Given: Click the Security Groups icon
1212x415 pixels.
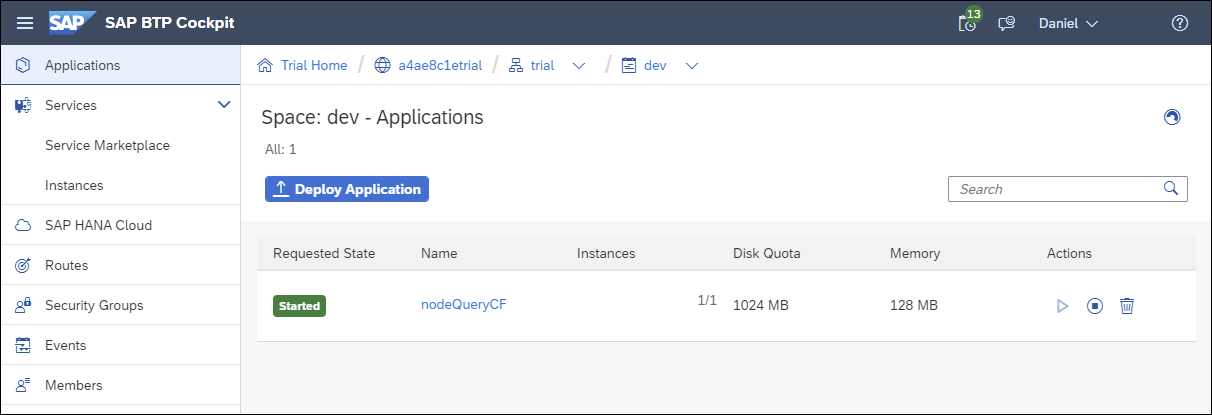Looking at the screenshot, I should [23, 305].
